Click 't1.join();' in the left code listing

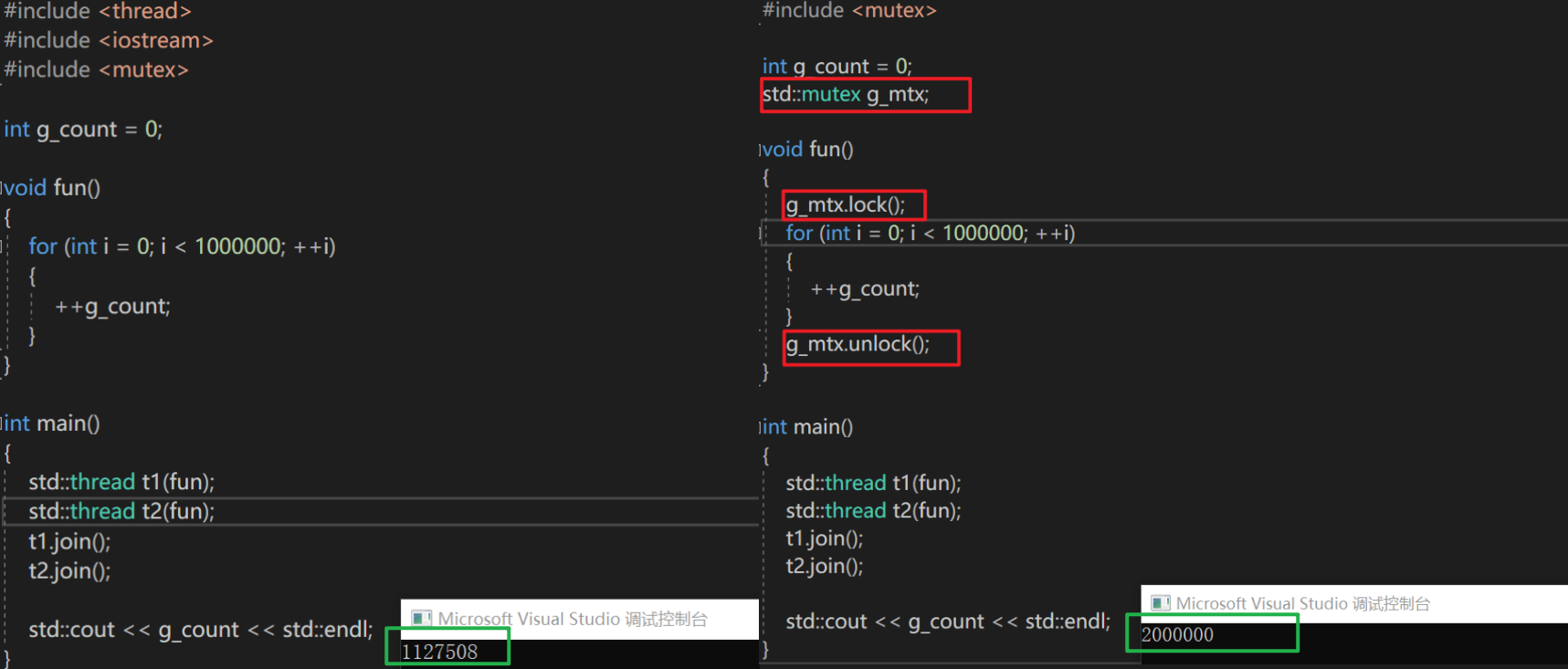tap(69, 541)
